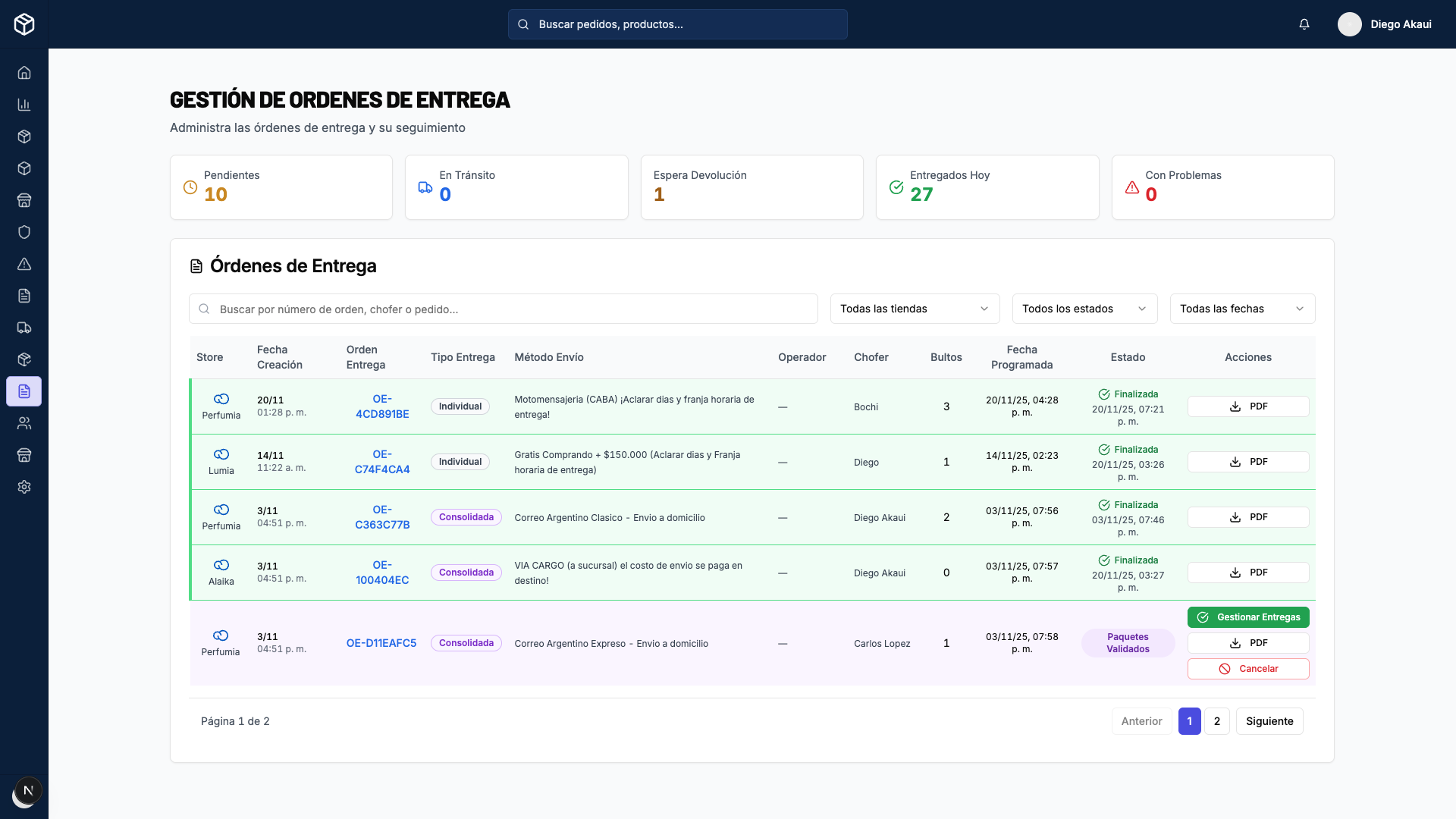This screenshot has width=1456, height=819.
Task: Click the notifications bell icon
Action: [1304, 24]
